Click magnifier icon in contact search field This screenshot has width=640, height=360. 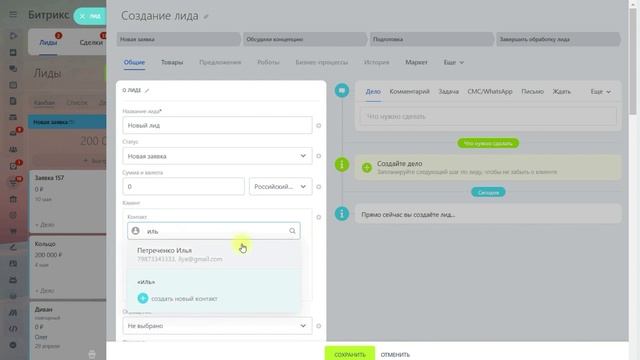[292, 231]
